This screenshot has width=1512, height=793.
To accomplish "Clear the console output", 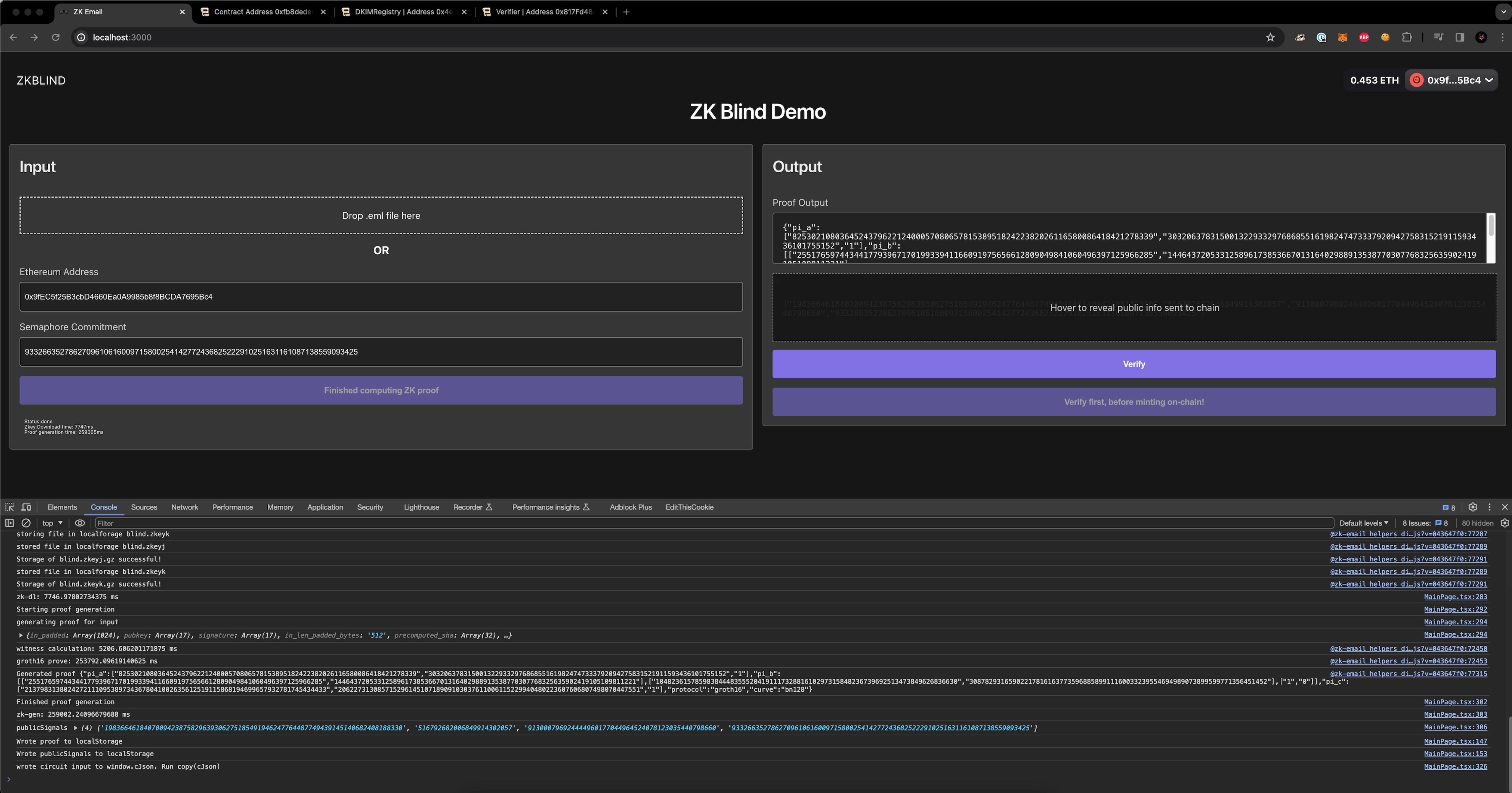I will click(26, 523).
